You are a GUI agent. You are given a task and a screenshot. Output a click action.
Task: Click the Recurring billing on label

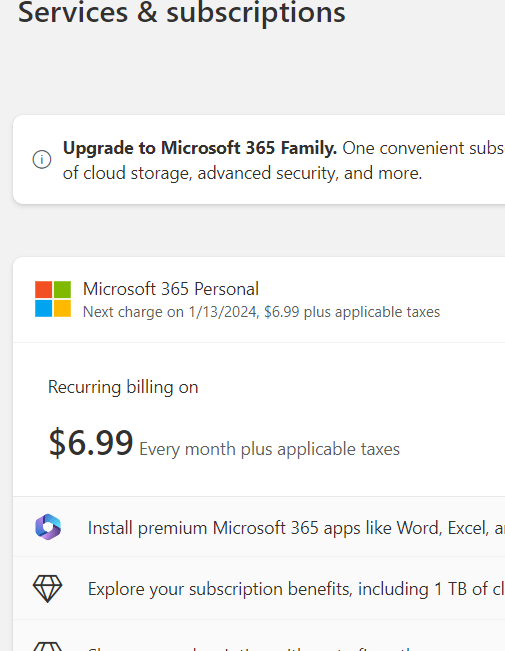point(123,387)
